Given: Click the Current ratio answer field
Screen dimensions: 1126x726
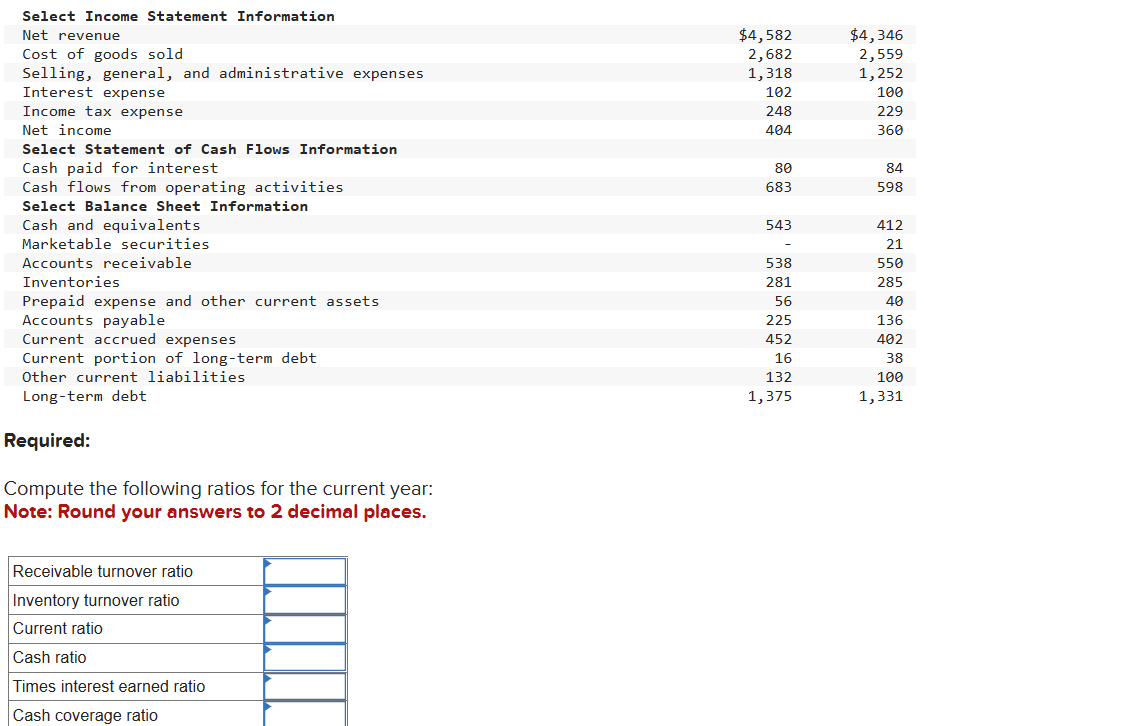Looking at the screenshot, I should coord(305,629).
